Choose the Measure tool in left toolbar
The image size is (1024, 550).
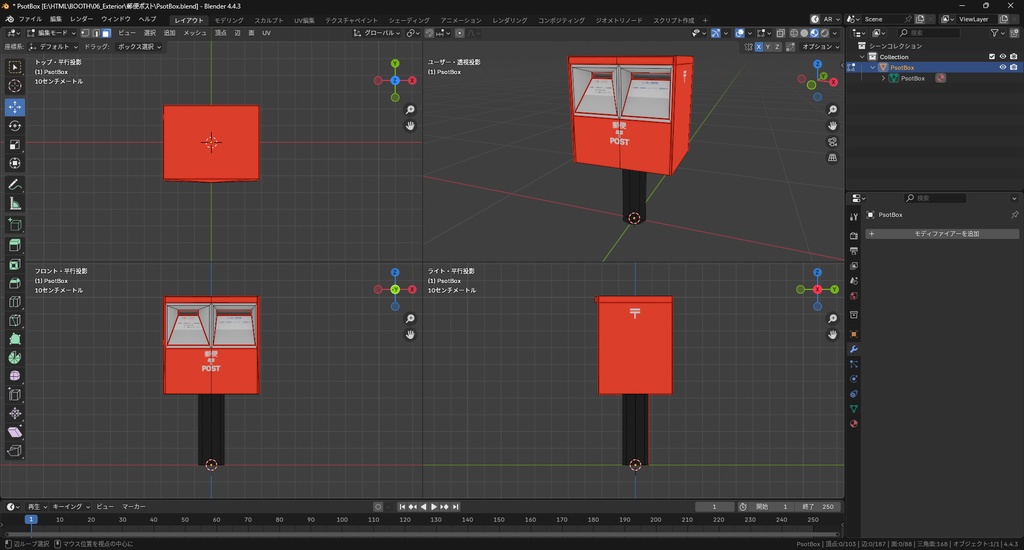(15, 203)
